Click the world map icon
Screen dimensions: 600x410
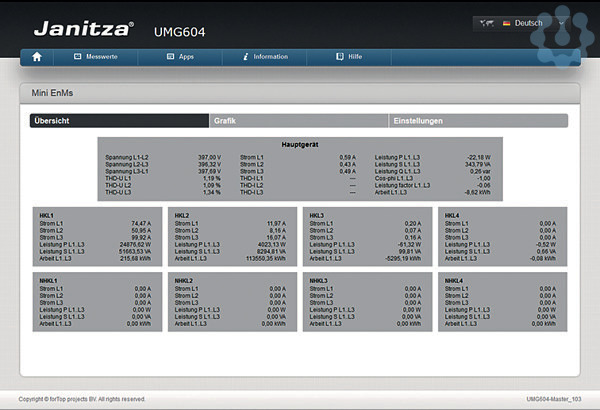pos(488,23)
